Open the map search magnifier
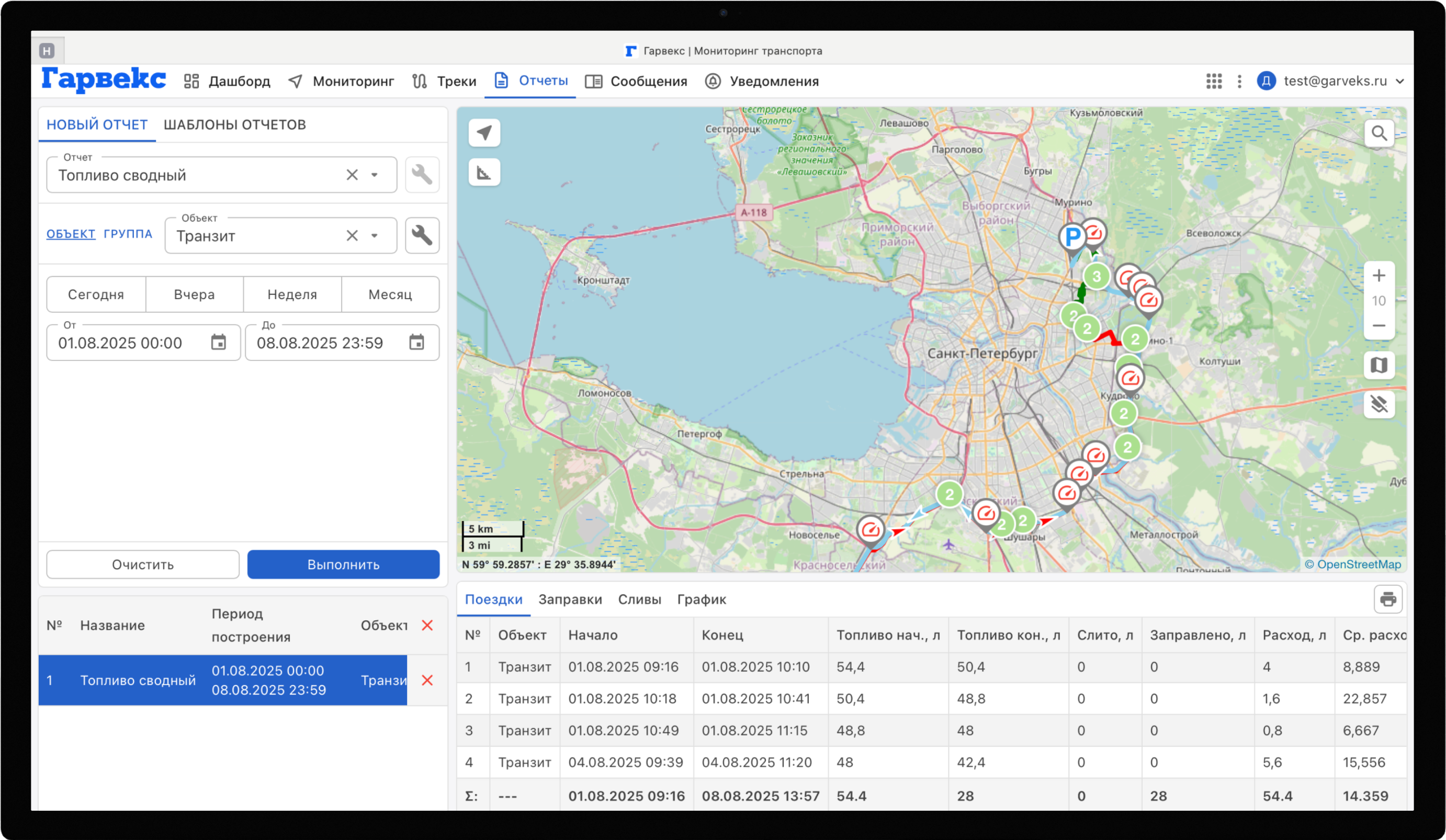This screenshot has width=1446, height=840. click(x=1379, y=134)
